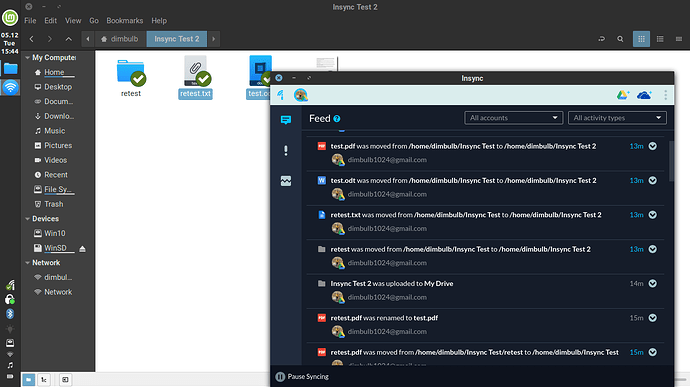The height and width of the screenshot is (387, 690).
Task: Show places sidebar toggle in status bar
Action: point(29,380)
